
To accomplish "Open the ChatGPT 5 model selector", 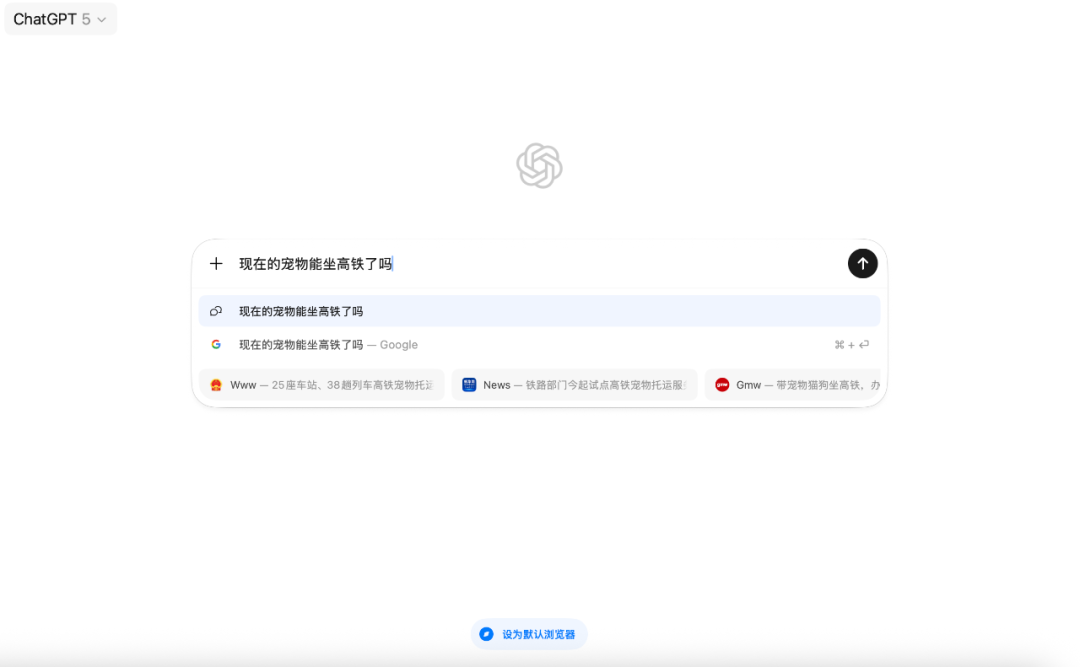I will (x=60, y=19).
